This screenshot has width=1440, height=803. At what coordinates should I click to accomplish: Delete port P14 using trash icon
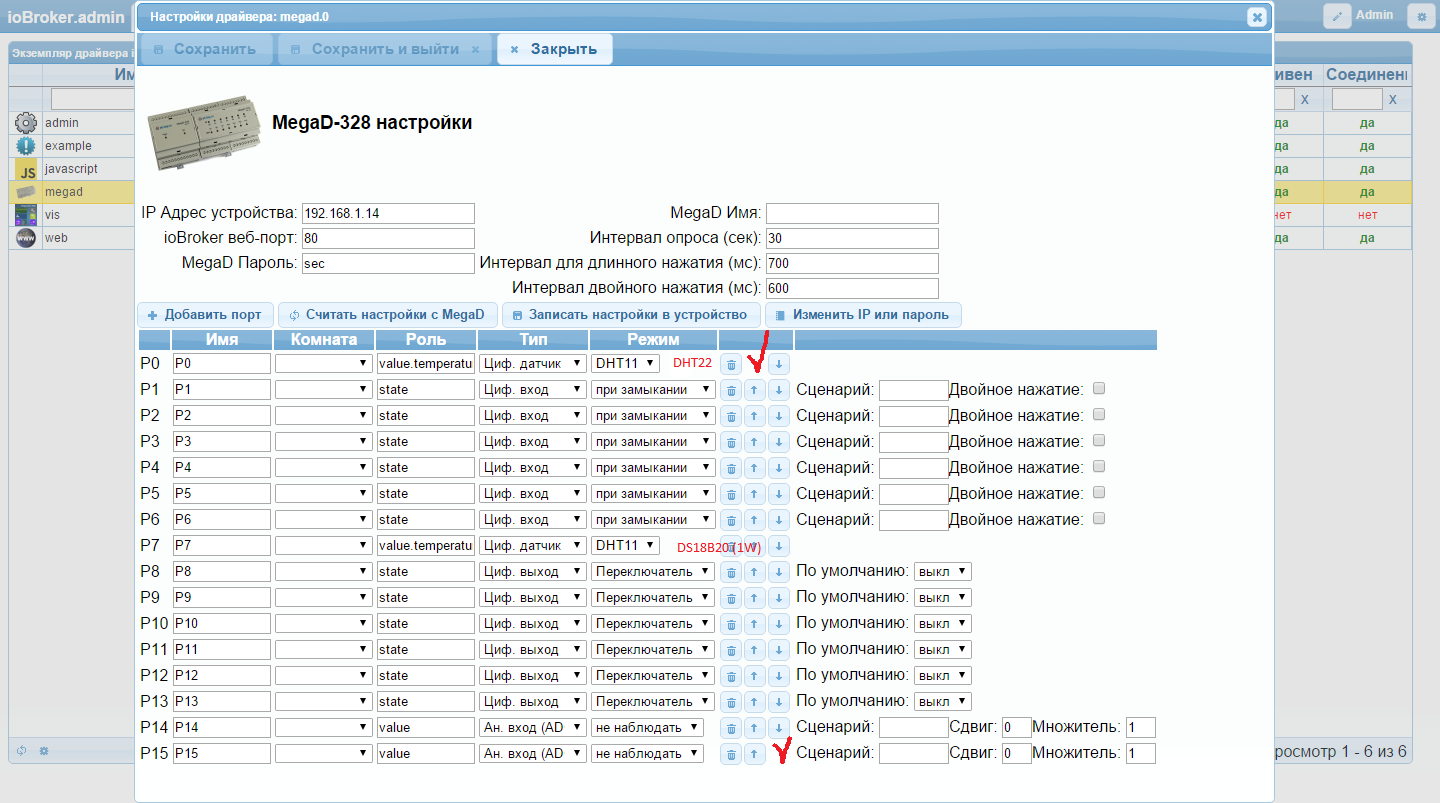point(731,727)
